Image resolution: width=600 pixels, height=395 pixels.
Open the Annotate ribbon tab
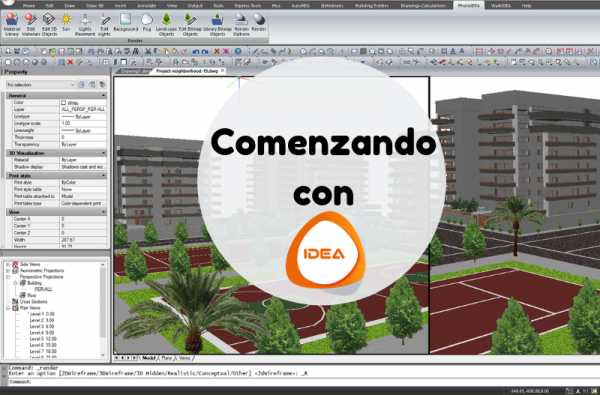(x=146, y=6)
